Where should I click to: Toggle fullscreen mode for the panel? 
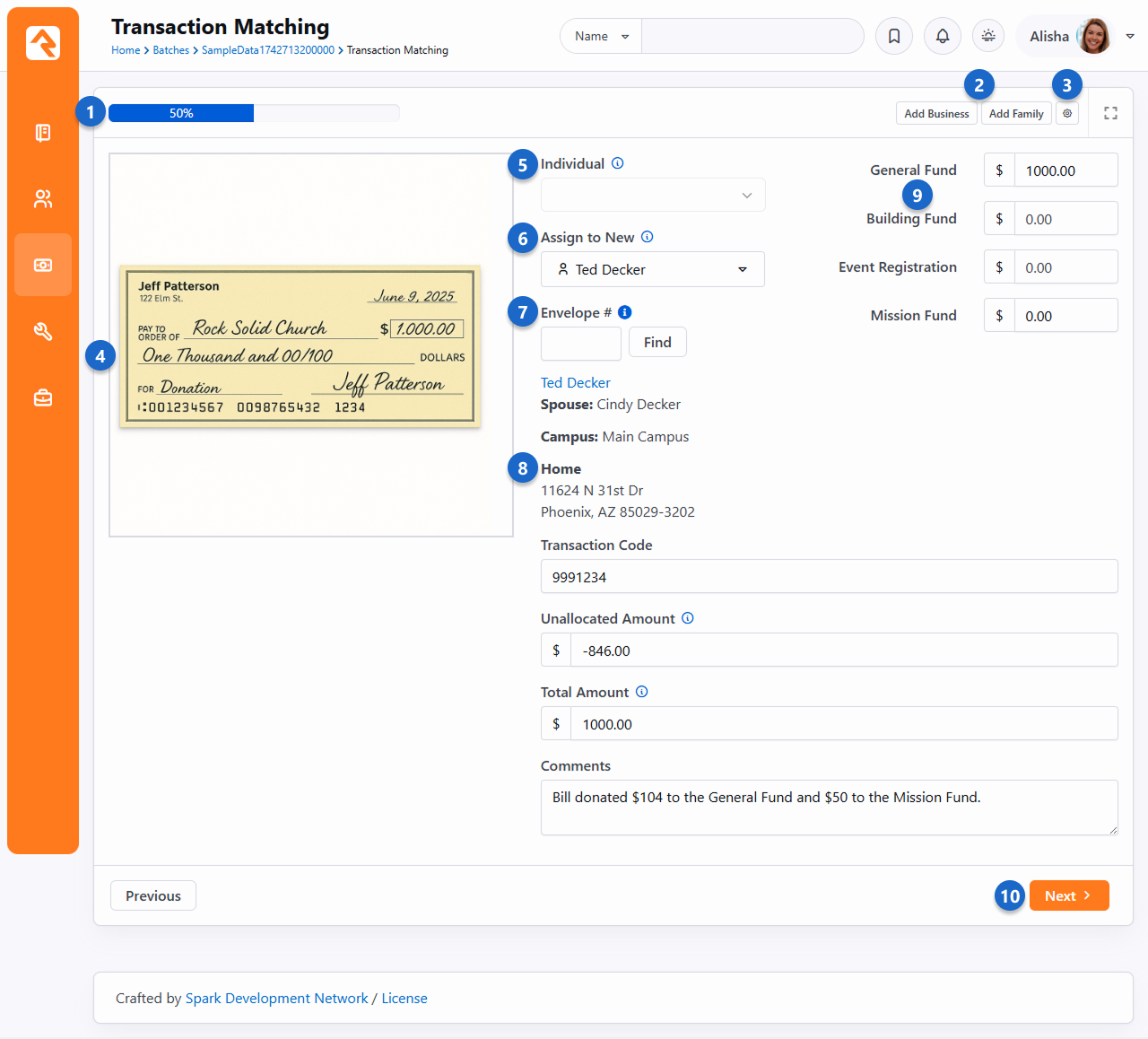1110,113
